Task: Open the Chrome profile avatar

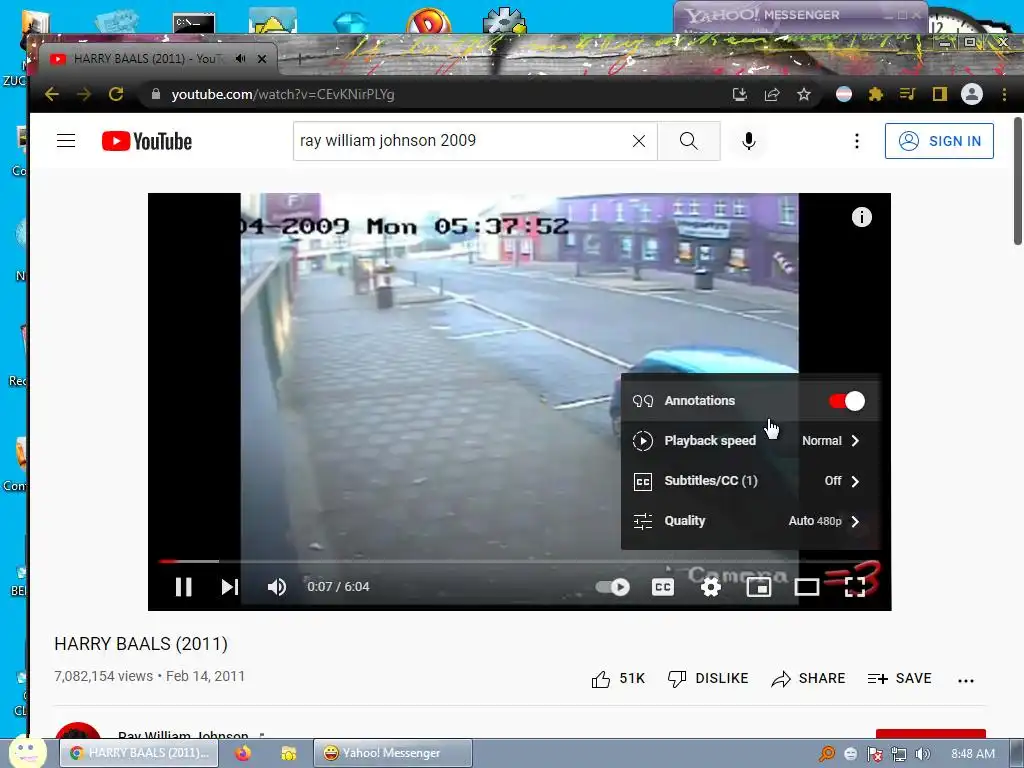Action: pyautogui.click(x=972, y=94)
